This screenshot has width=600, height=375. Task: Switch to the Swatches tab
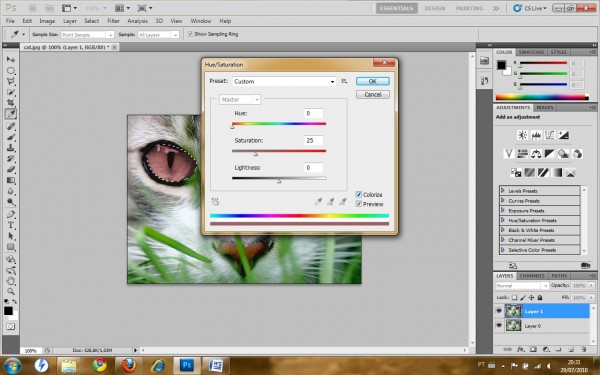point(531,52)
